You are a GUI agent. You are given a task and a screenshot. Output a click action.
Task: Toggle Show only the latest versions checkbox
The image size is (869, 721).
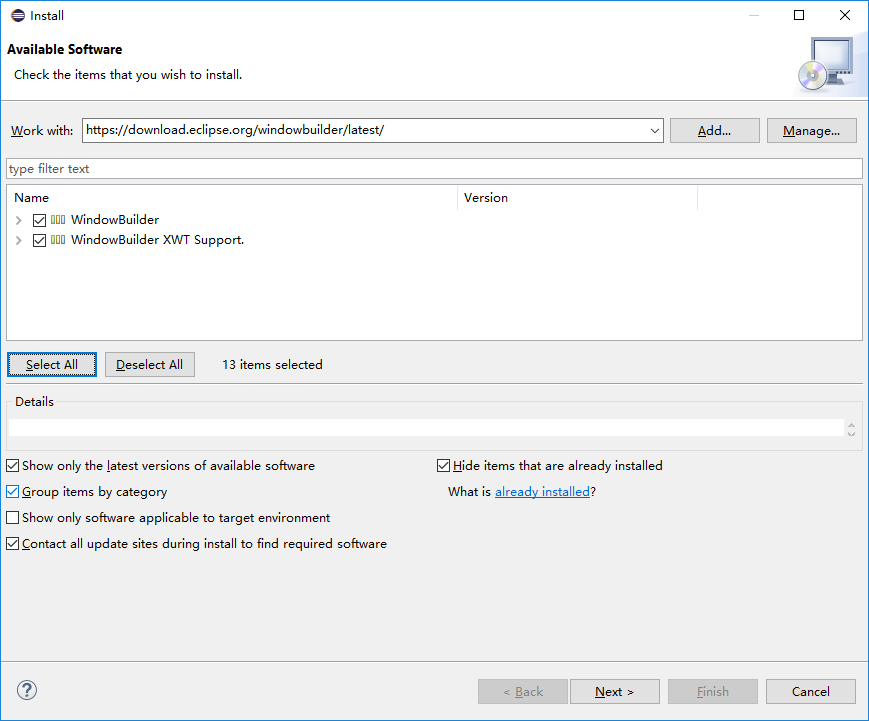click(13, 466)
